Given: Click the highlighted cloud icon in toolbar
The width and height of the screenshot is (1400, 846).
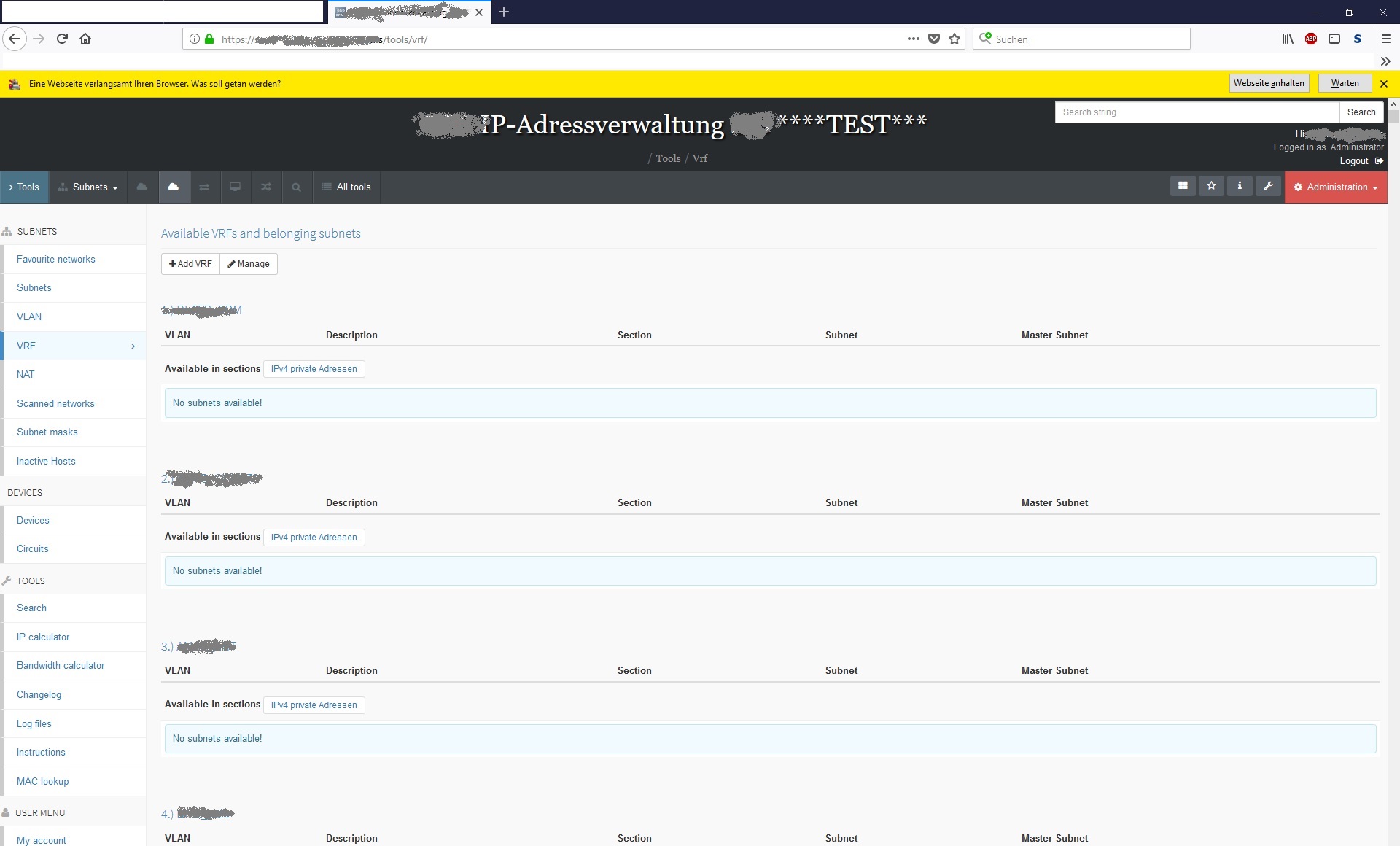Looking at the screenshot, I should click(174, 187).
